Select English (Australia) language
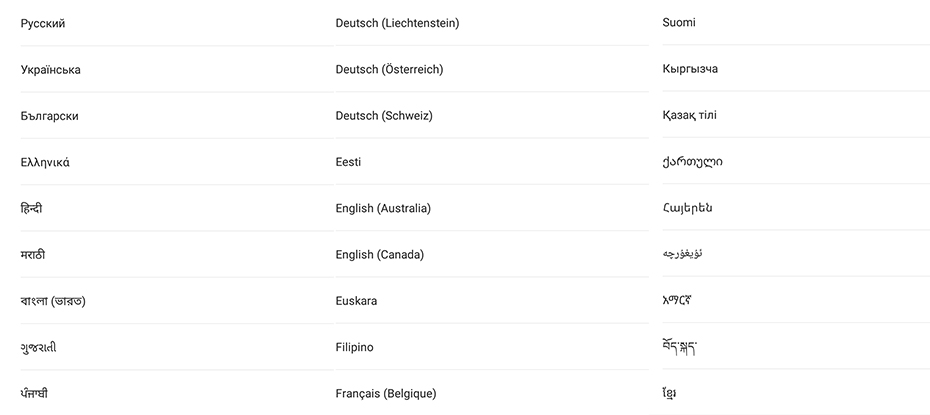Viewport: 930px width, 415px height. (x=383, y=208)
